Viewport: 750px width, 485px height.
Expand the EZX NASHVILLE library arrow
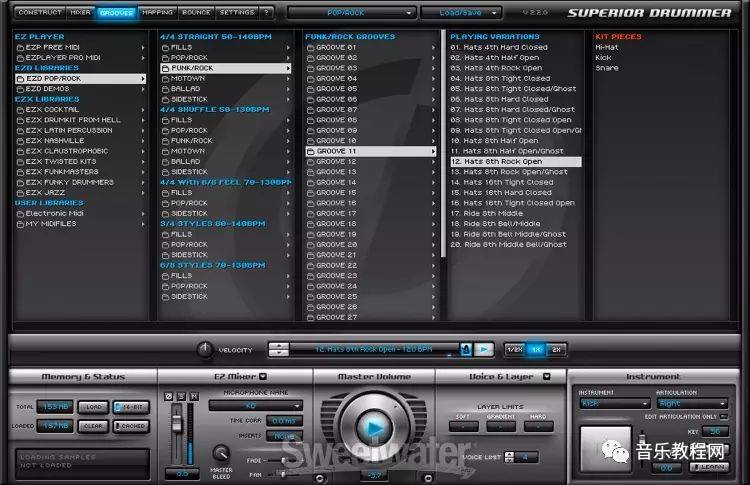pos(143,141)
